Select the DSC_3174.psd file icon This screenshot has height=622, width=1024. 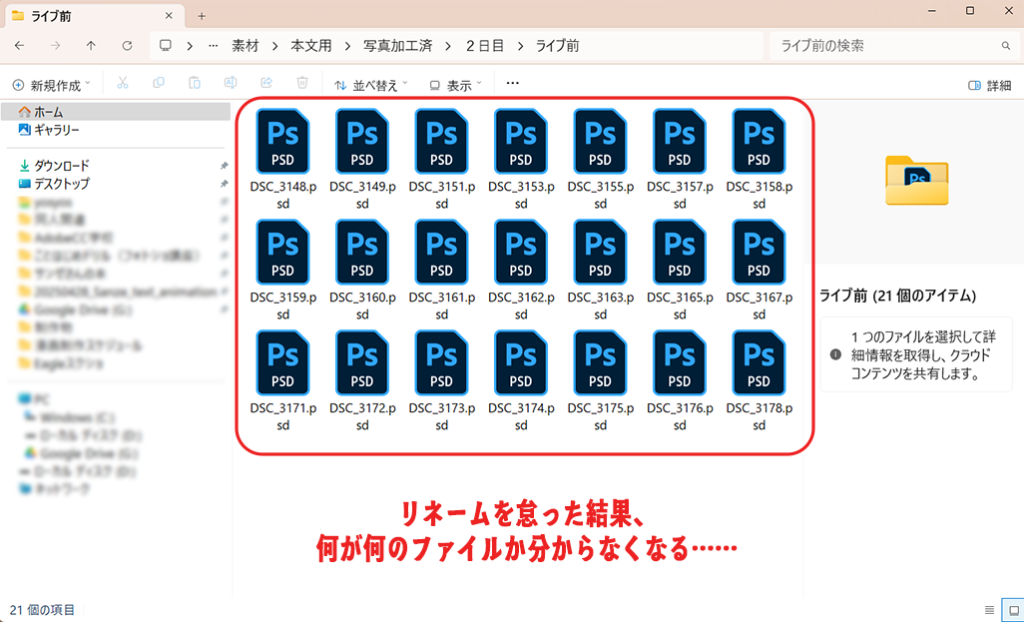[x=521, y=363]
